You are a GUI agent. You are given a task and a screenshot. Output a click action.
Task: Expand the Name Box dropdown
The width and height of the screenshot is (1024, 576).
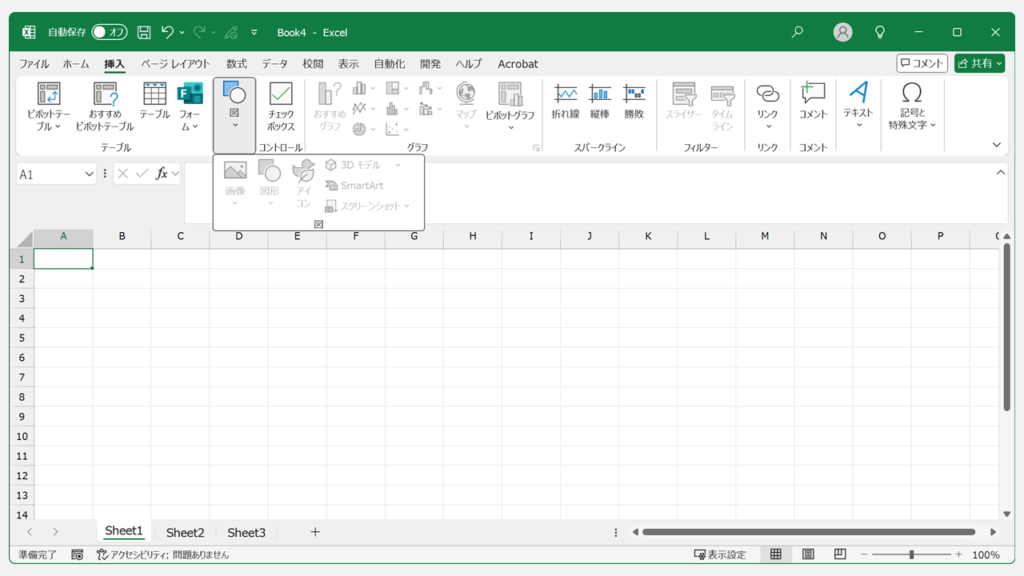pyautogui.click(x=89, y=174)
